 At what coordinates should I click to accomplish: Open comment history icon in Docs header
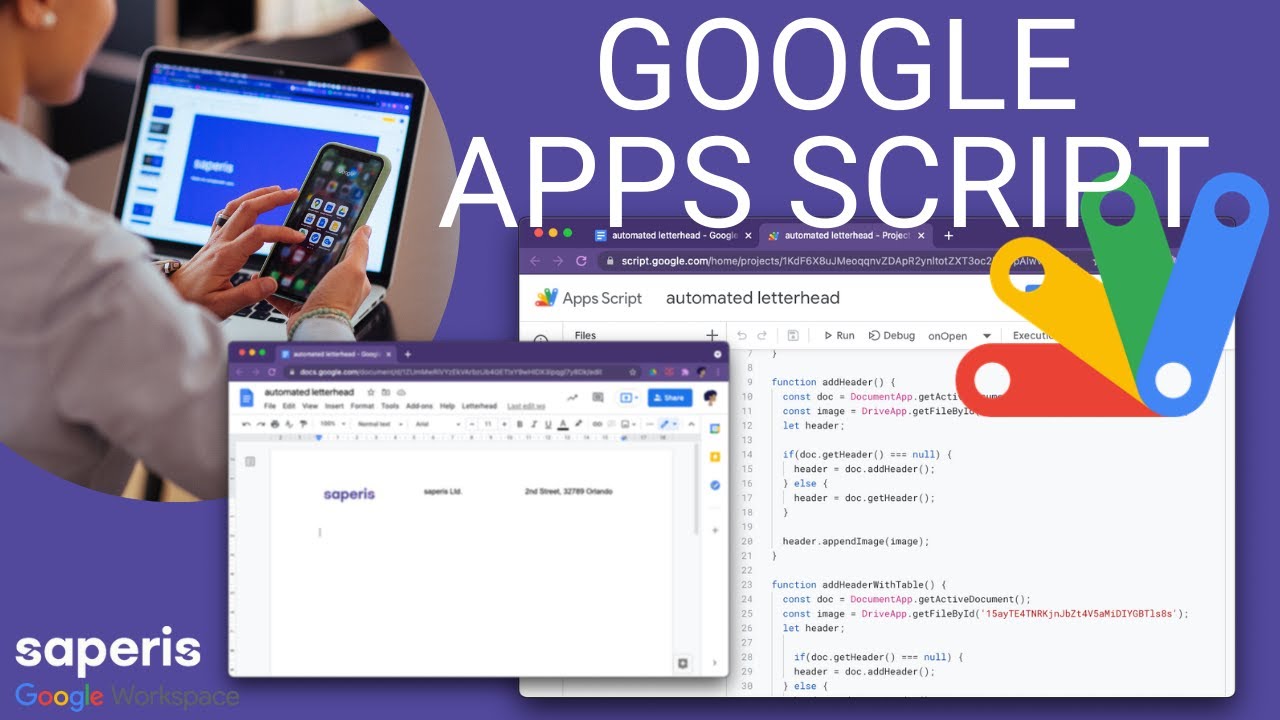coord(598,398)
